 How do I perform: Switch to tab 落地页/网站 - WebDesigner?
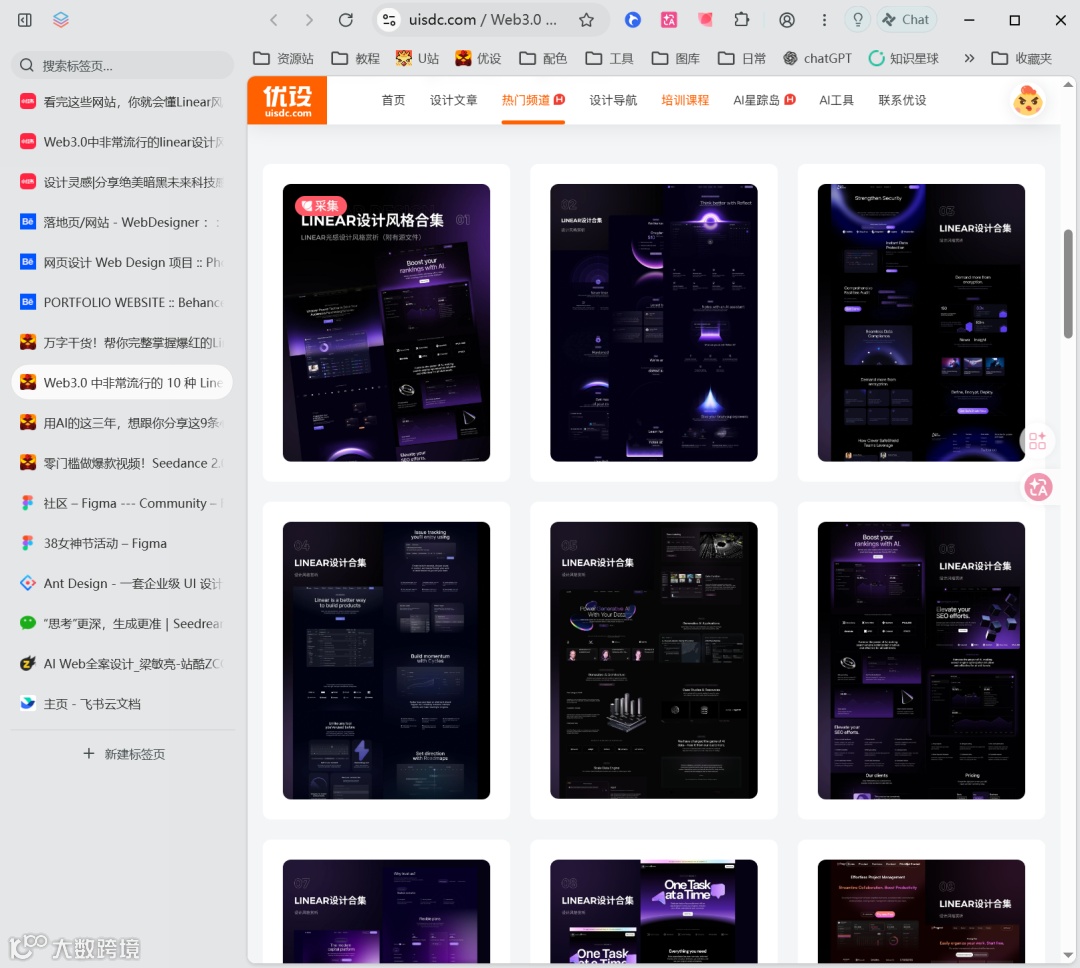pos(123,222)
